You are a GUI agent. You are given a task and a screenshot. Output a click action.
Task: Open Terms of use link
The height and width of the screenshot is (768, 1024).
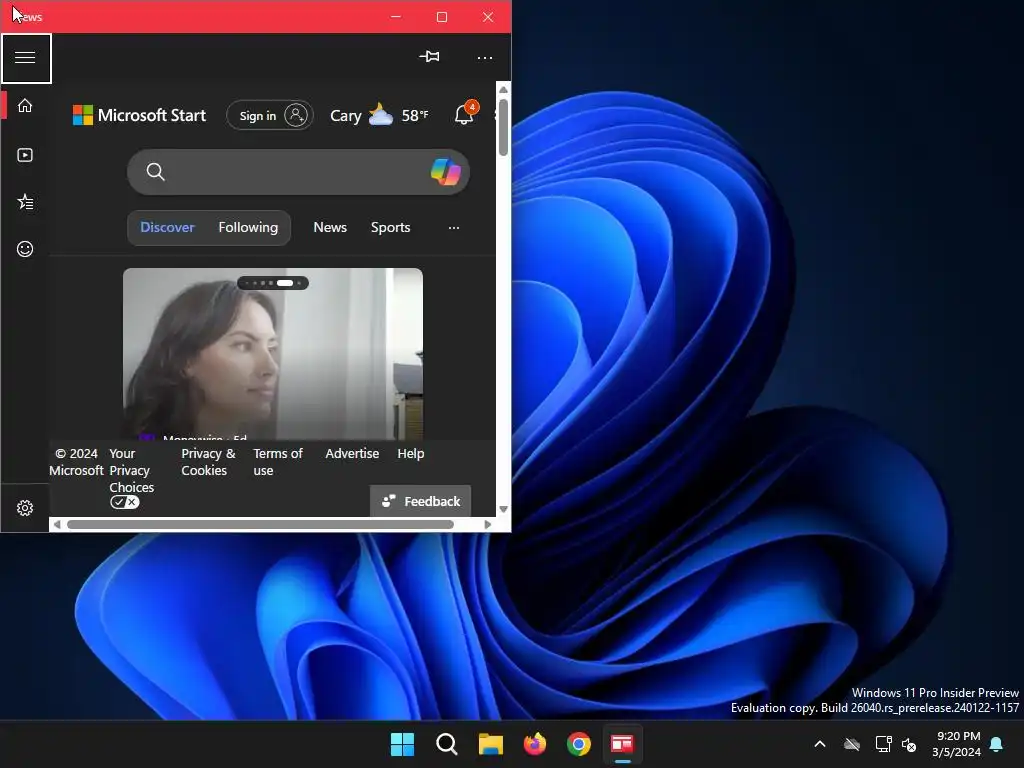coord(278,462)
